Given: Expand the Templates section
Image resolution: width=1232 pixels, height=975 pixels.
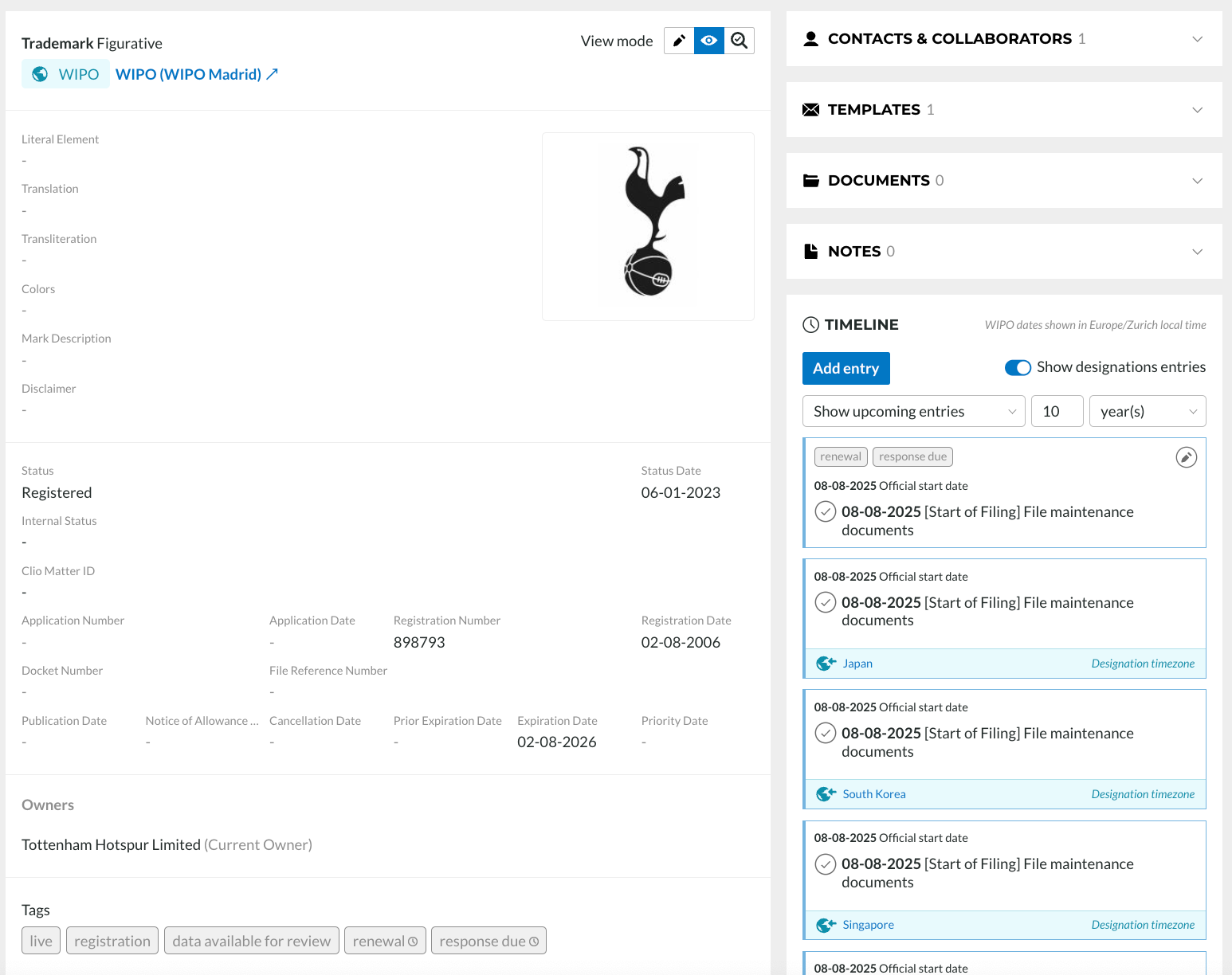Looking at the screenshot, I should [x=1197, y=110].
